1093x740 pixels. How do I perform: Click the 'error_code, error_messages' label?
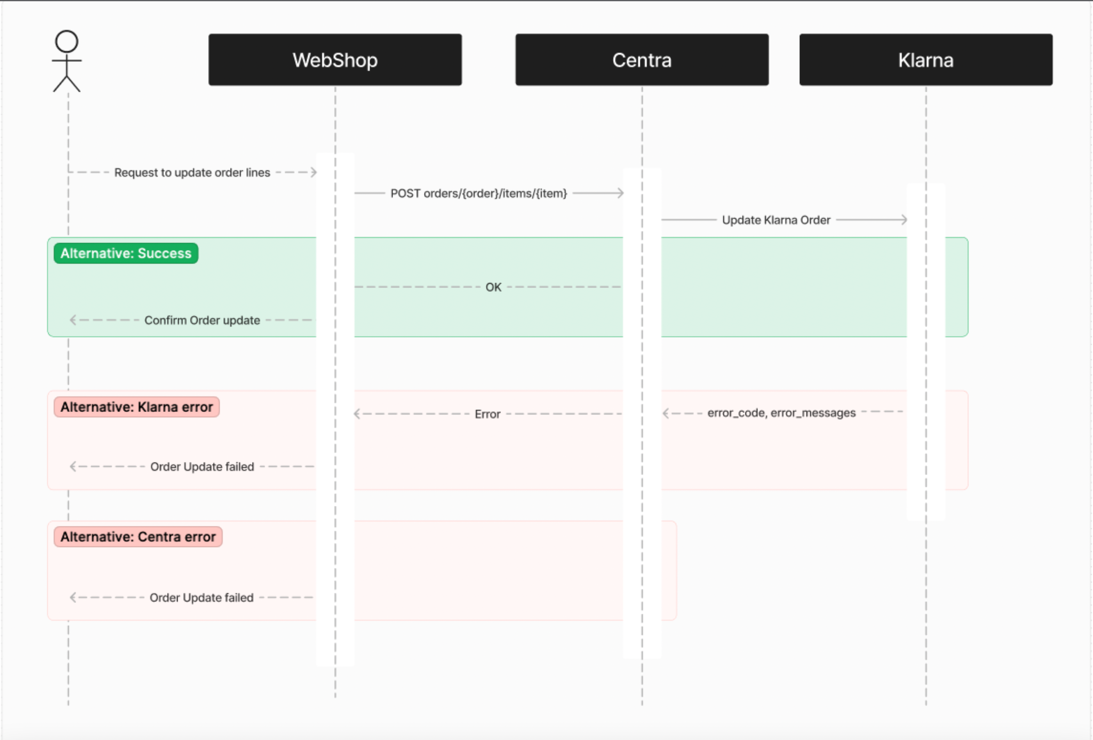tap(781, 413)
